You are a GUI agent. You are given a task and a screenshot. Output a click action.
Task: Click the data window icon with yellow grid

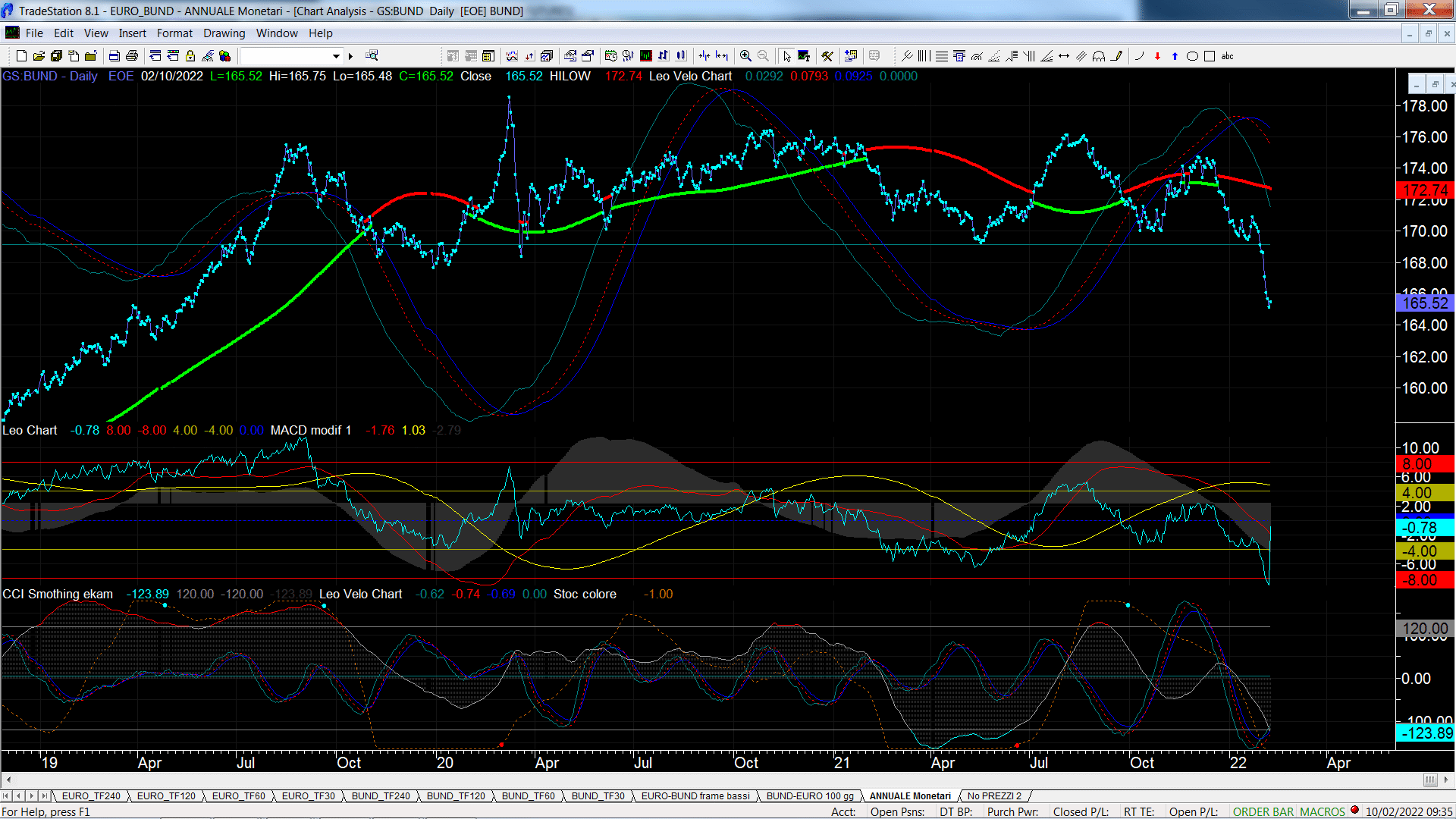[x=488, y=56]
